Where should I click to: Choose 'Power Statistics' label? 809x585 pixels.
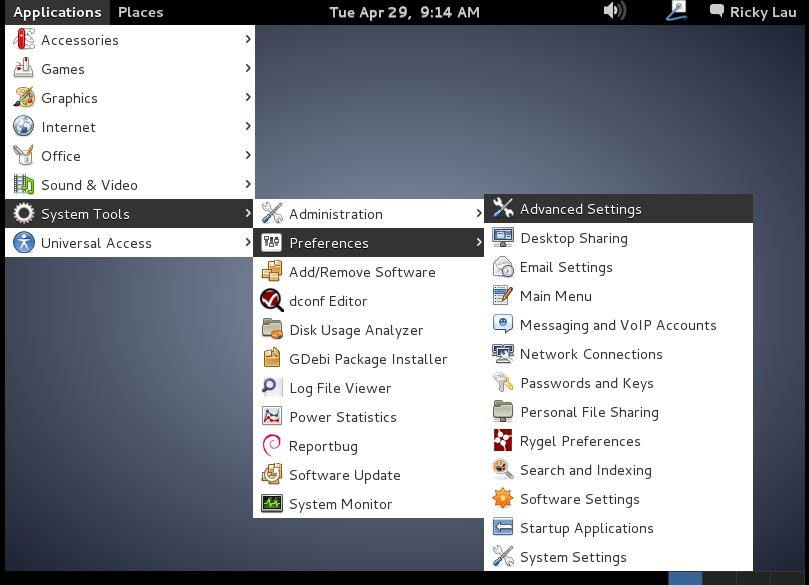(x=343, y=417)
